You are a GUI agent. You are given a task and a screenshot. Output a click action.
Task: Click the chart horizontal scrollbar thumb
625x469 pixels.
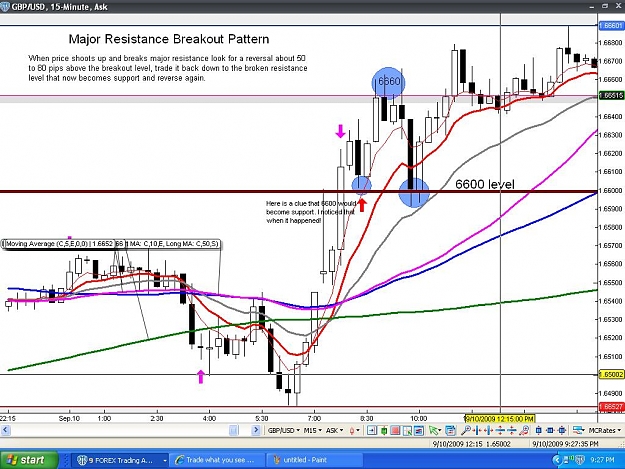[234, 430]
